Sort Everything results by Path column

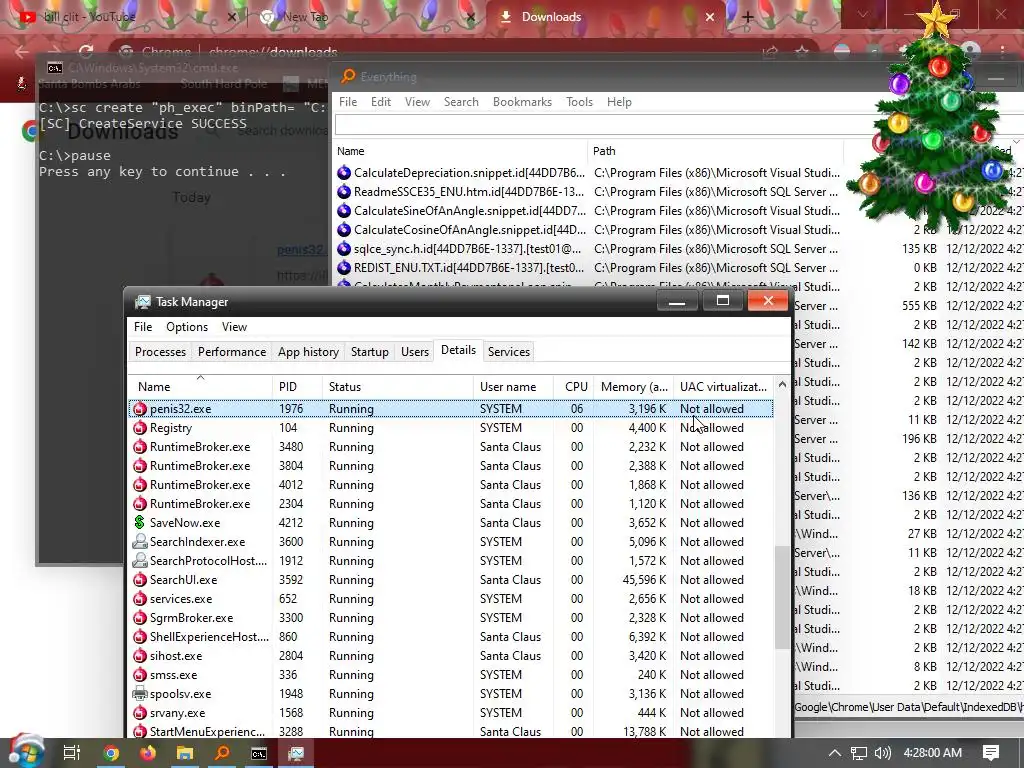tap(715, 151)
